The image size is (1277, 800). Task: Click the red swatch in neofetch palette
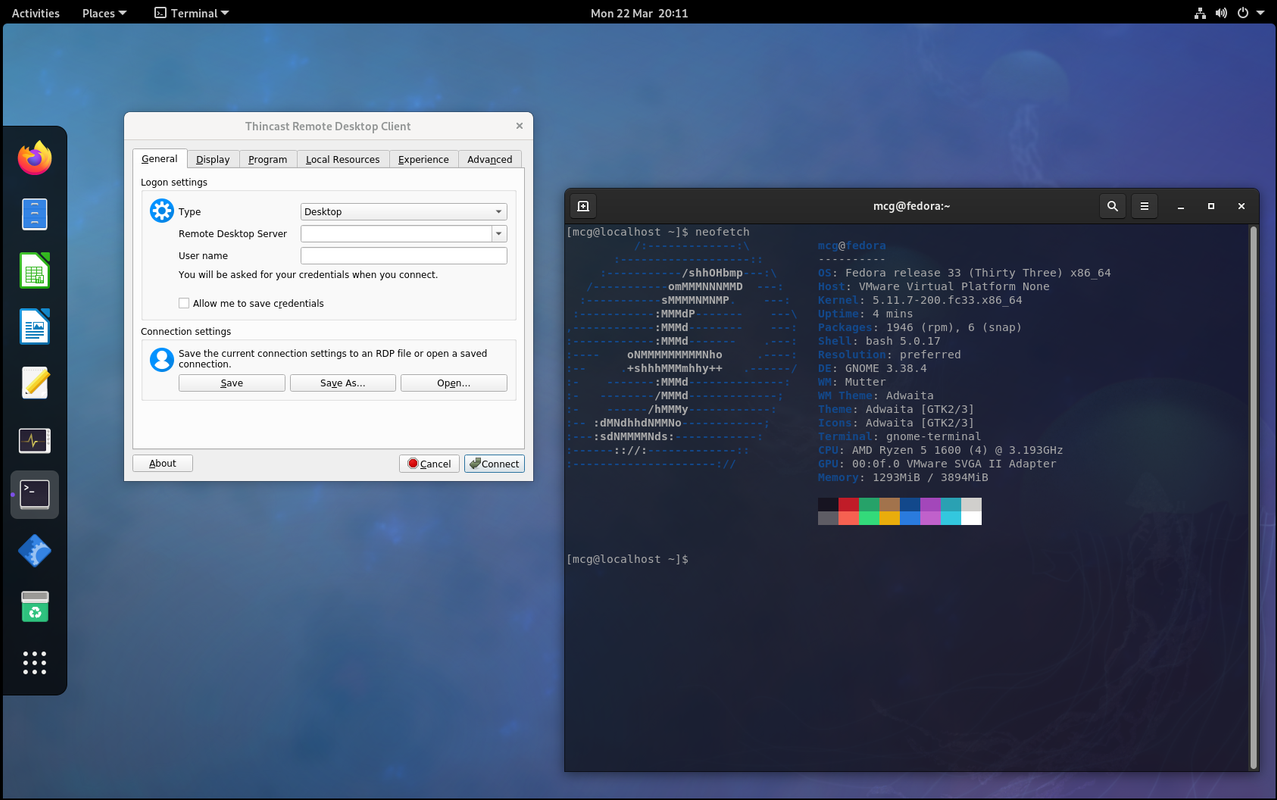tap(849, 505)
